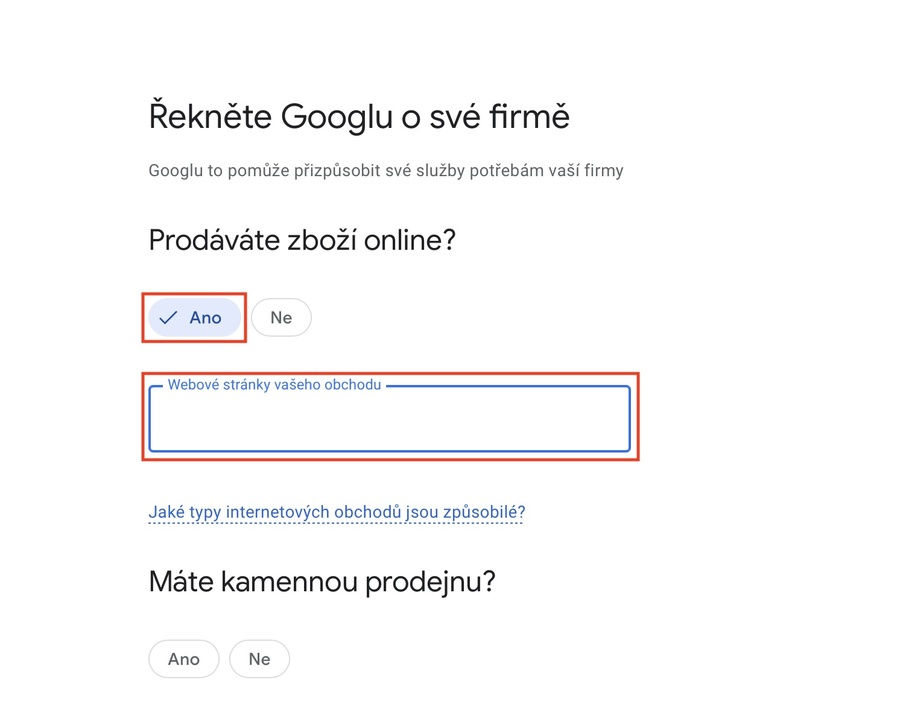Image resolution: width=900 pixels, height=718 pixels.
Task: Click the Máte kamennou prodejnu? question heading
Action: pyautogui.click(x=322, y=581)
